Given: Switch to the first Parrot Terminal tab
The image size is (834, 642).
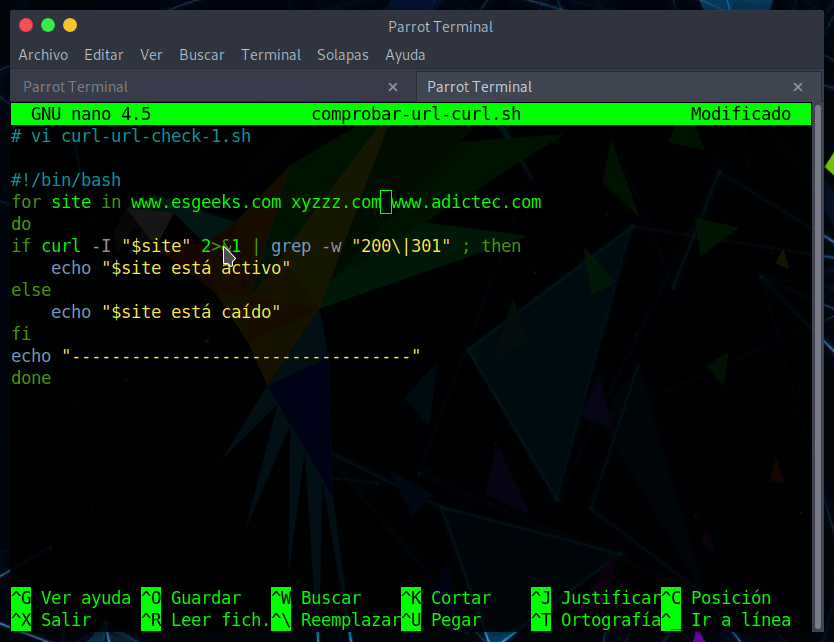Looking at the screenshot, I should coord(76,87).
